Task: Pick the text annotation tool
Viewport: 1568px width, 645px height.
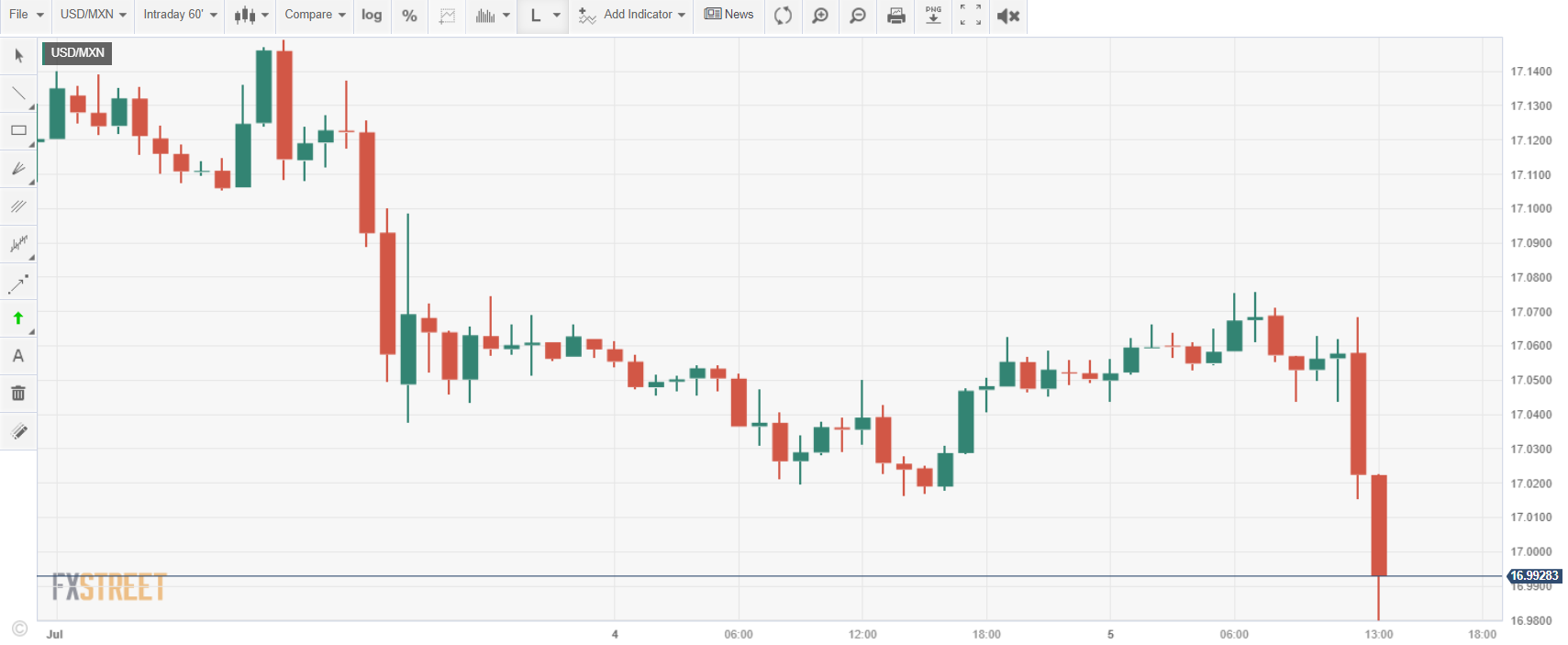Action: pyautogui.click(x=18, y=356)
